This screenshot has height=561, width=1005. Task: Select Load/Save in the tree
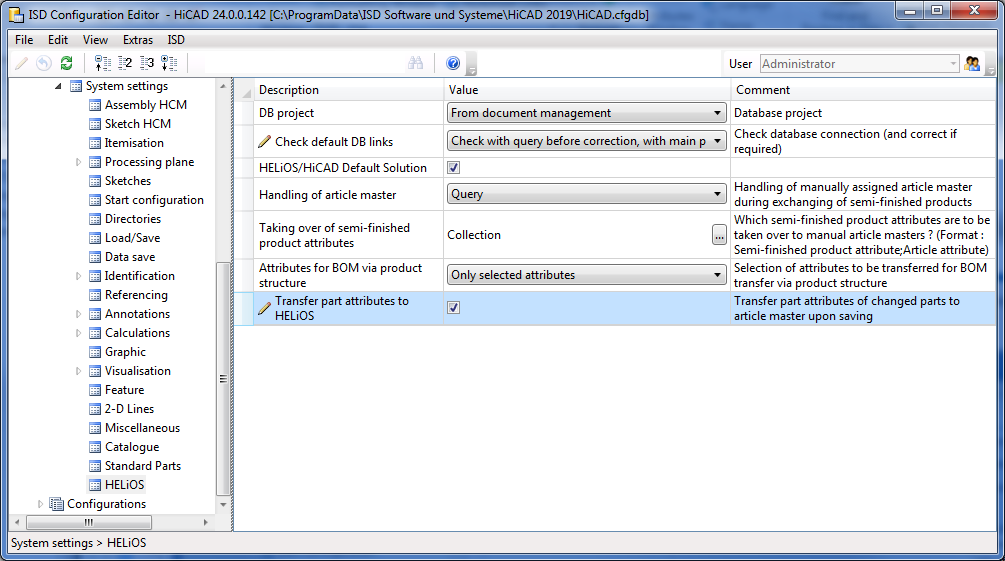[x=132, y=238]
